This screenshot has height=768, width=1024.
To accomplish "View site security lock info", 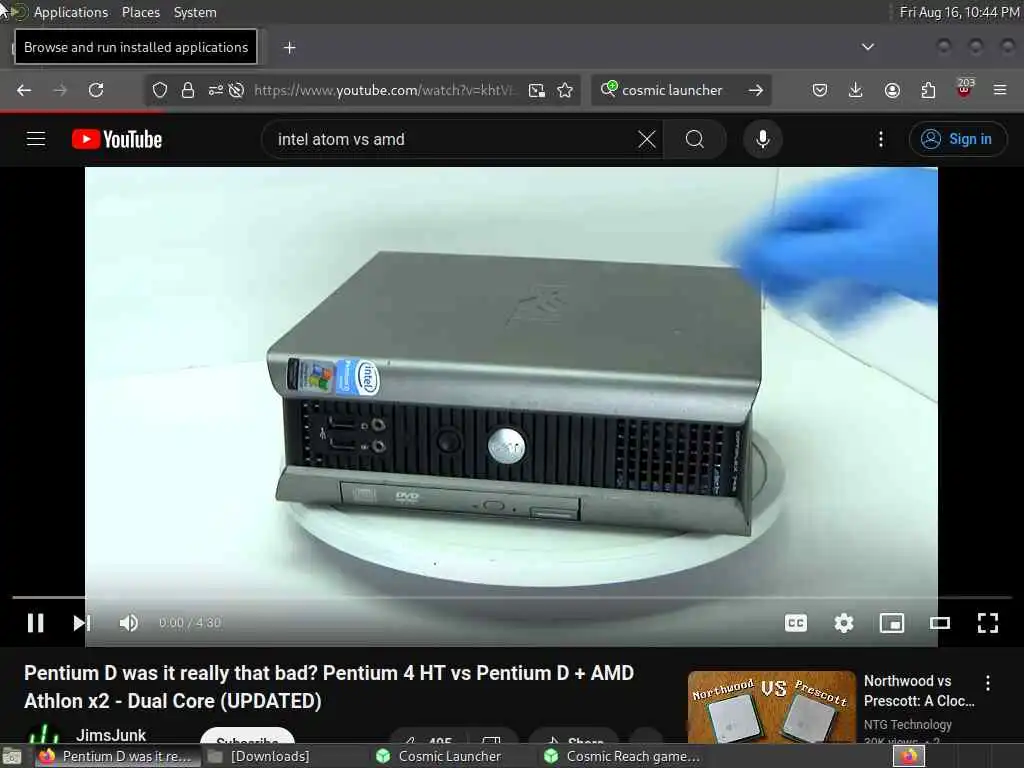I will [x=188, y=90].
